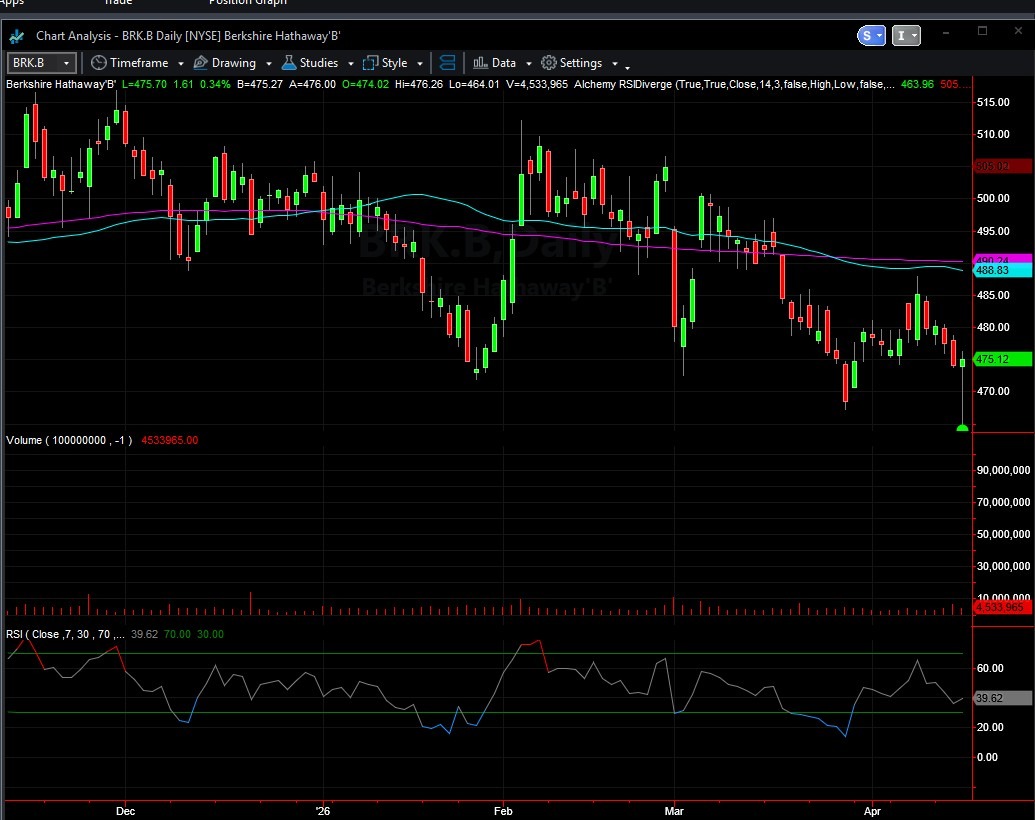This screenshot has width=1035, height=820.
Task: Click the Drawing pencil icon
Action: (199, 63)
